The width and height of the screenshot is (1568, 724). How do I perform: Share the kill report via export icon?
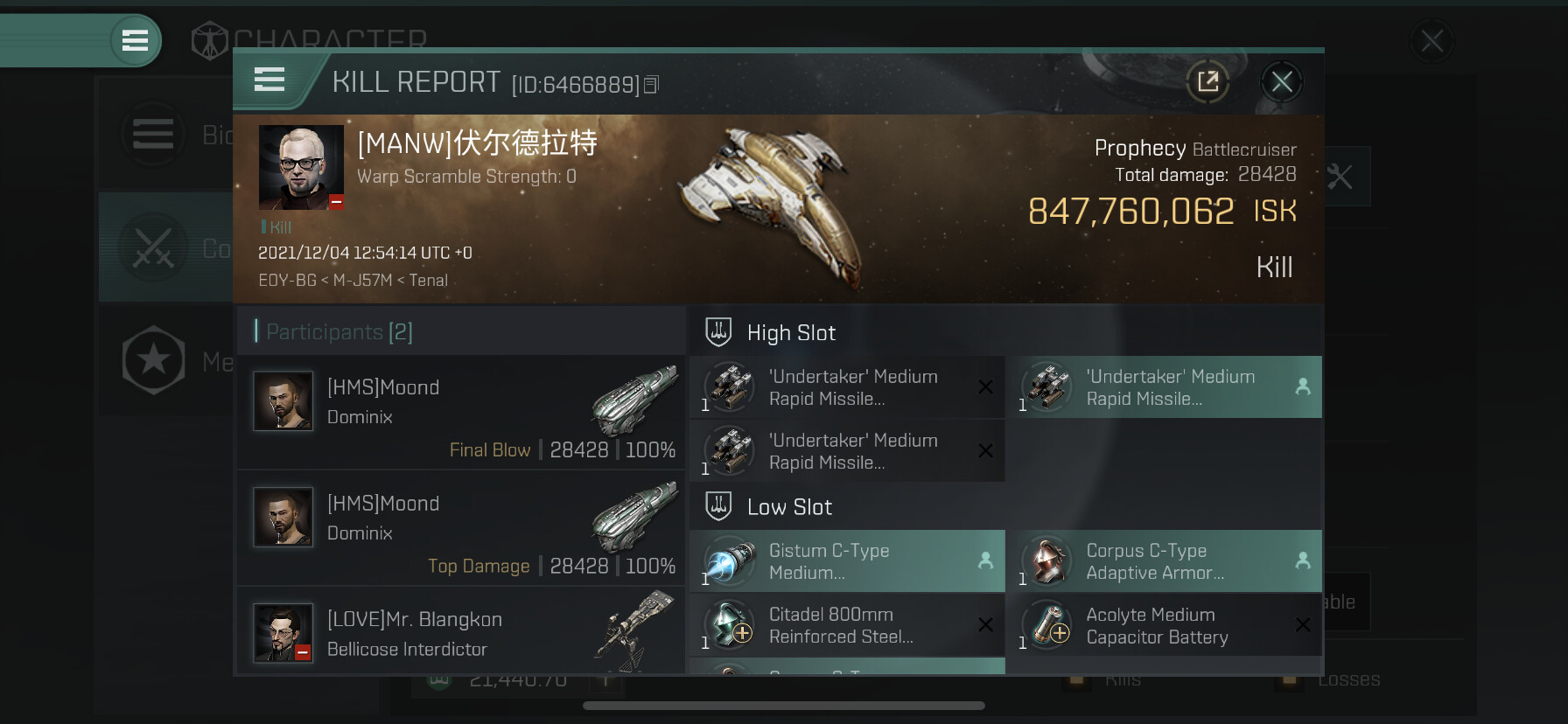(x=1207, y=82)
